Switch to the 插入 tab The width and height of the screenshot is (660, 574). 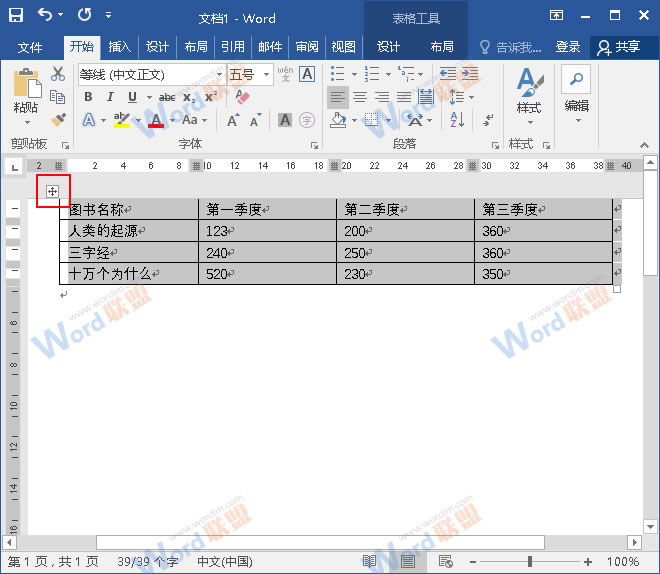pyautogui.click(x=120, y=47)
